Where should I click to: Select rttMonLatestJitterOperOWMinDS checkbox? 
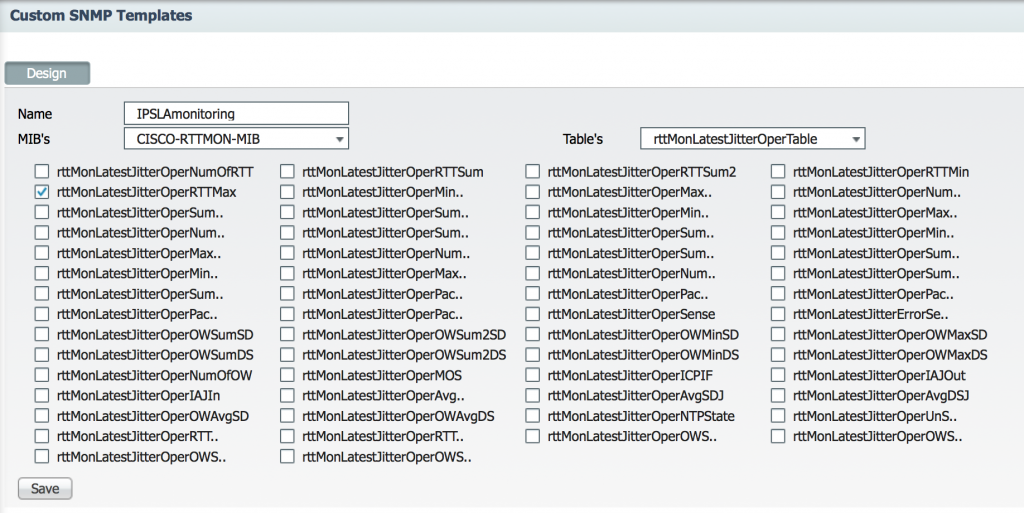[x=533, y=355]
